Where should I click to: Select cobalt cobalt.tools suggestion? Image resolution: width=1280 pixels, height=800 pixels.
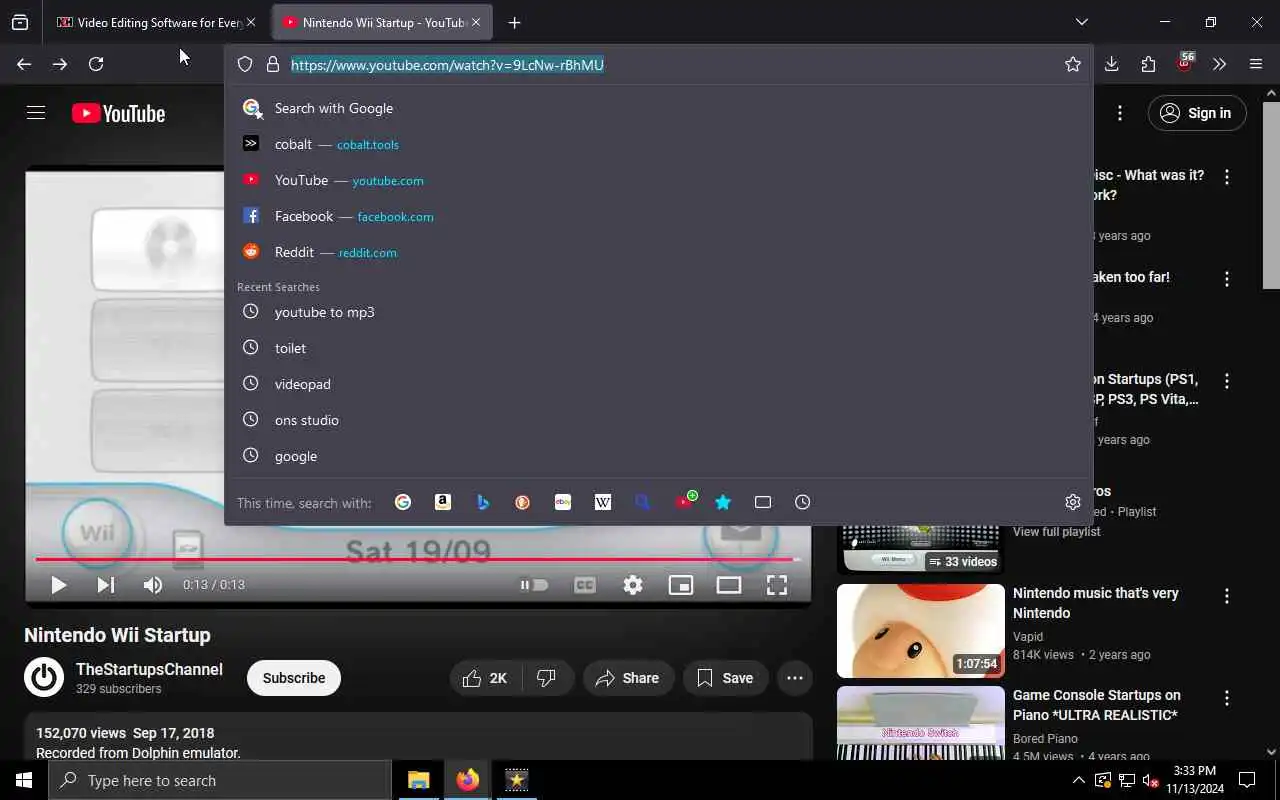[x=658, y=144]
